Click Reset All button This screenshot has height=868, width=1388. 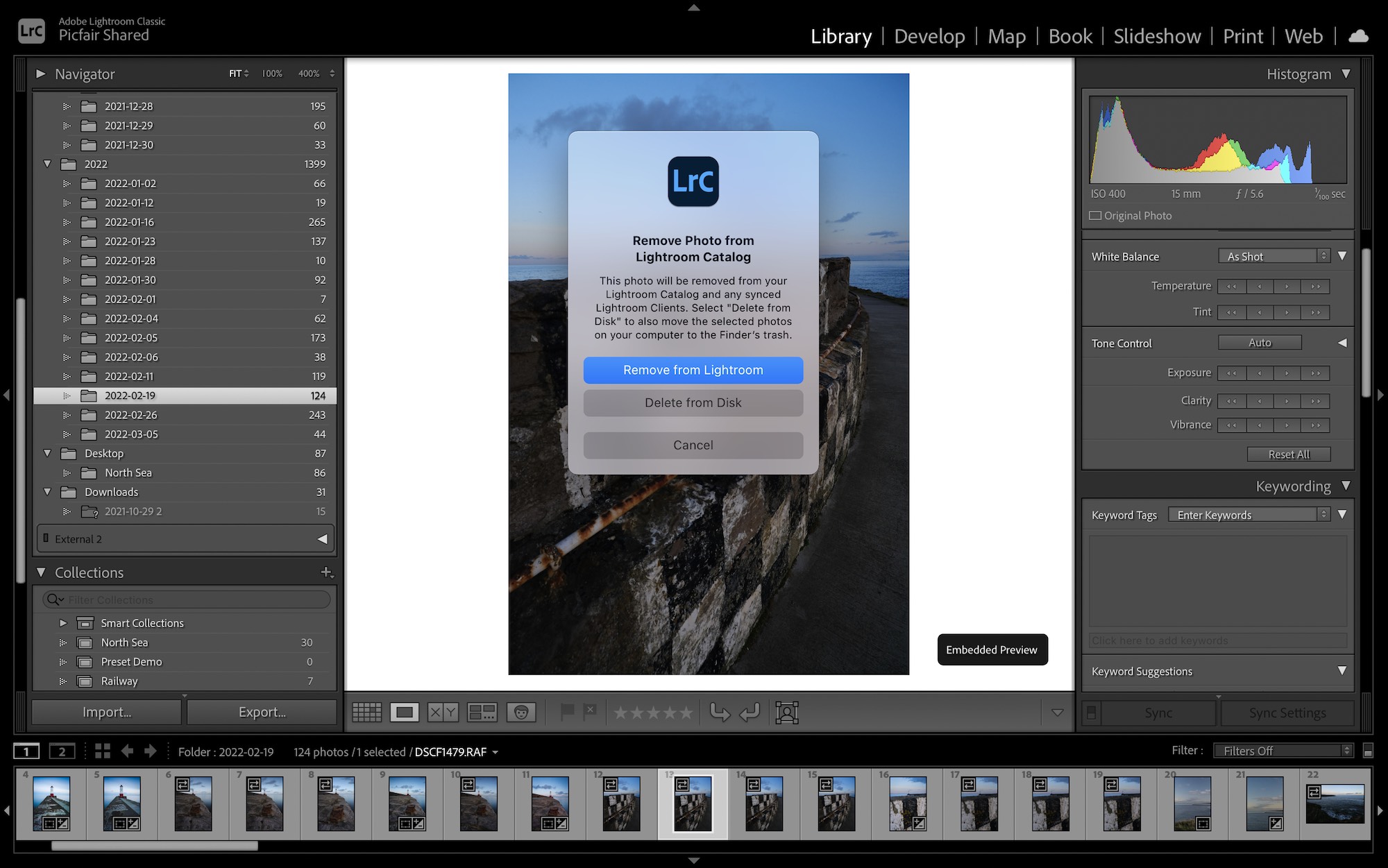click(x=1289, y=454)
